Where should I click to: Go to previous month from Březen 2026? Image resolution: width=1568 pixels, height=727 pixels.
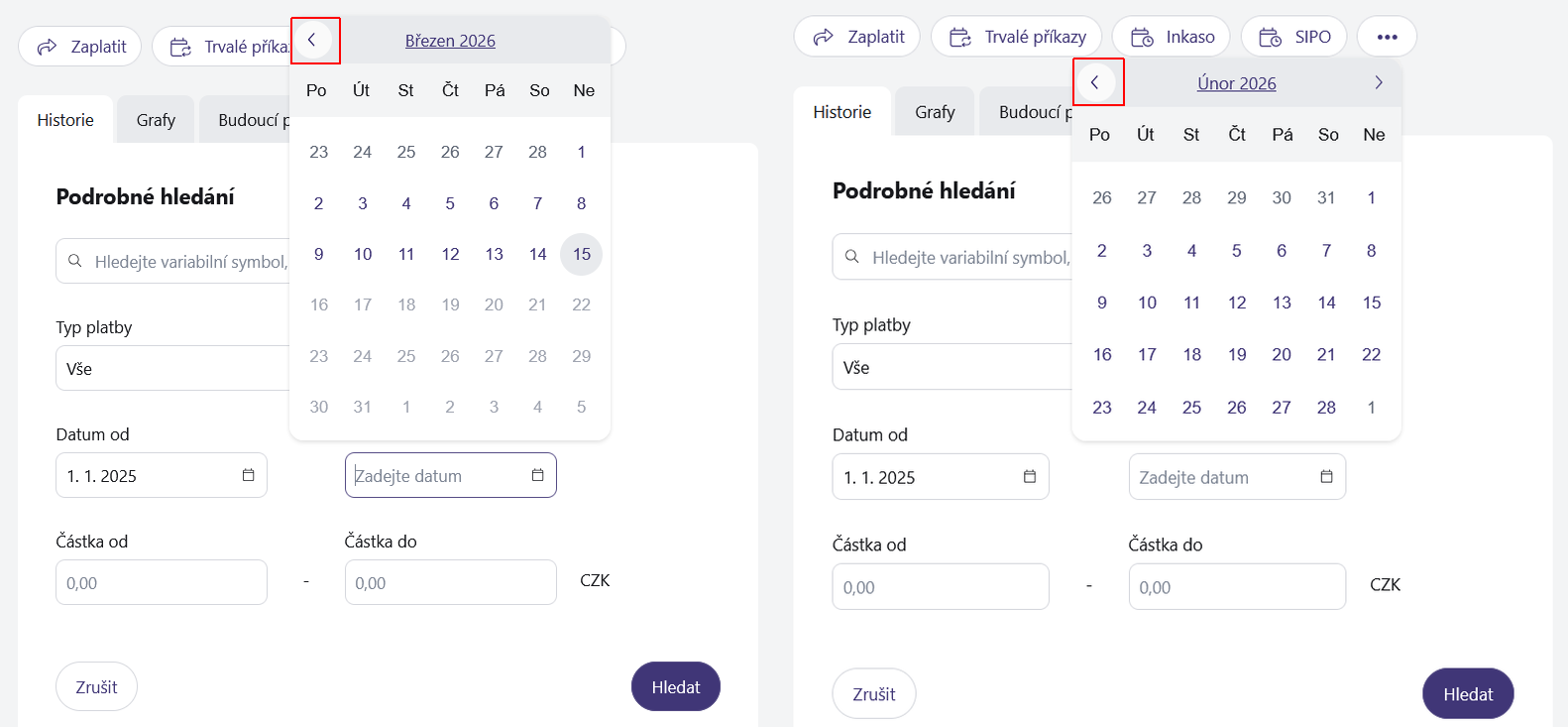[x=312, y=40]
